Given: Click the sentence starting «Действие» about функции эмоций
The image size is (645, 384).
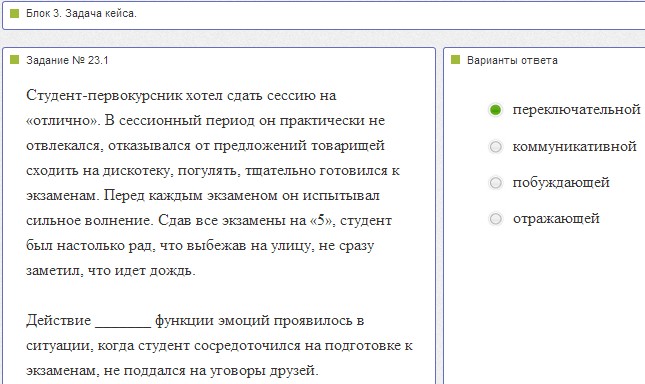Looking at the screenshot, I should coord(219,345).
